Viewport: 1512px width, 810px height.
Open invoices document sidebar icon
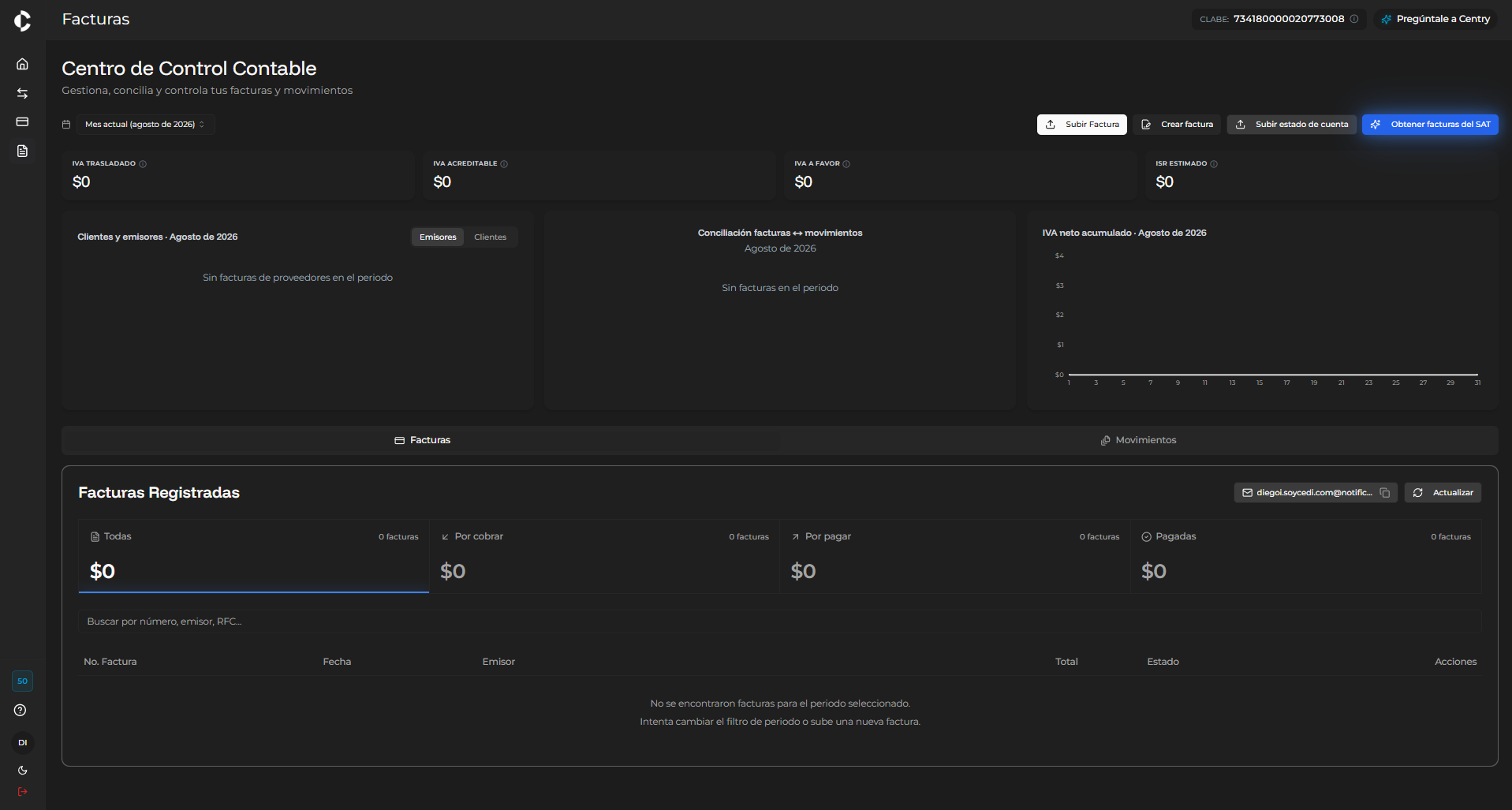click(22, 151)
